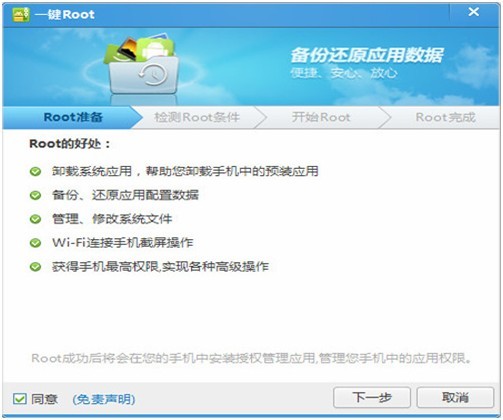Click the gray Root成功后 notice text
This screenshot has height=420, width=503.
click(x=252, y=358)
